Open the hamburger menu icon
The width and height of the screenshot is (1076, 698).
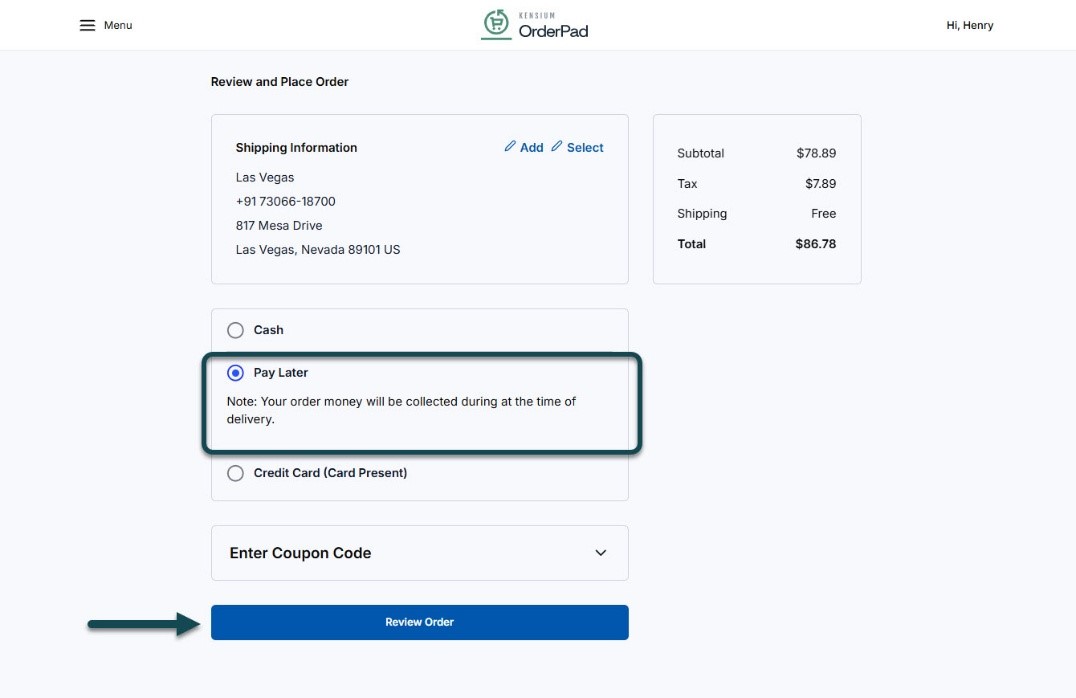coord(87,25)
